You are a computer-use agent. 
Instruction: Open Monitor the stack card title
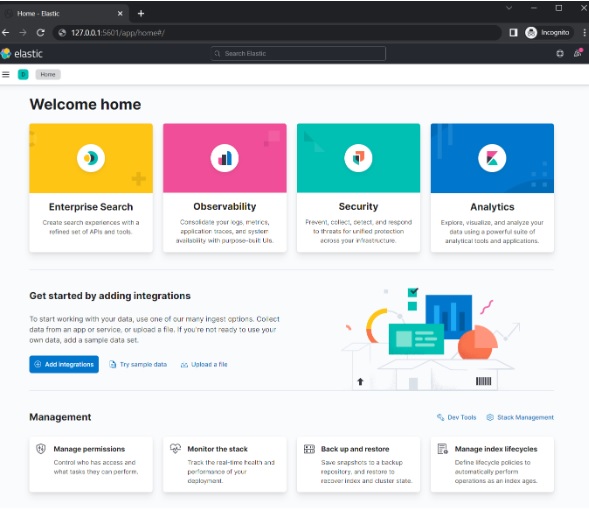point(217,449)
